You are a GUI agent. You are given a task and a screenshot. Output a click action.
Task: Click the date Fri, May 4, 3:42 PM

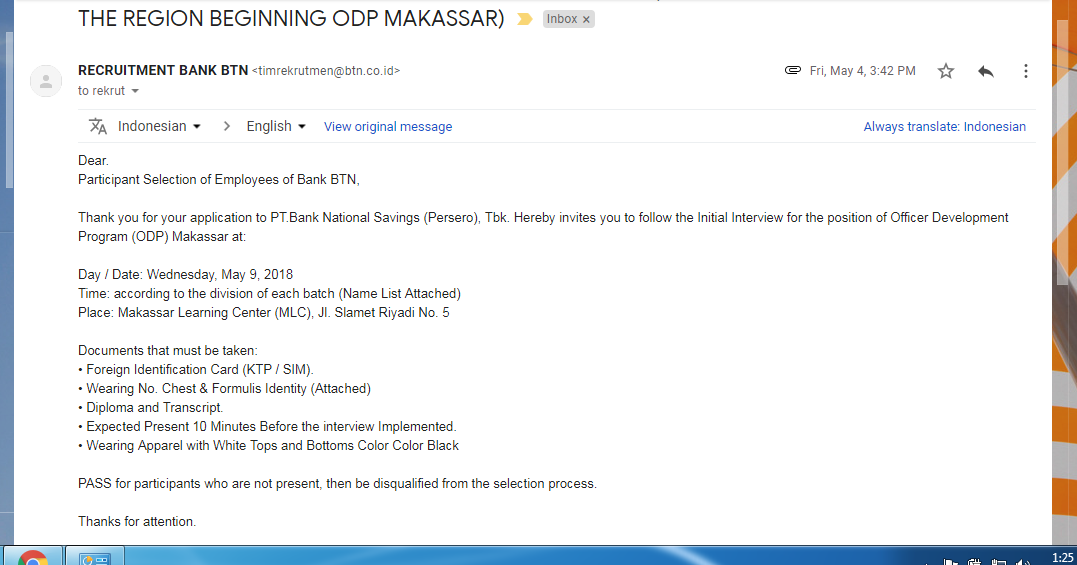point(863,71)
